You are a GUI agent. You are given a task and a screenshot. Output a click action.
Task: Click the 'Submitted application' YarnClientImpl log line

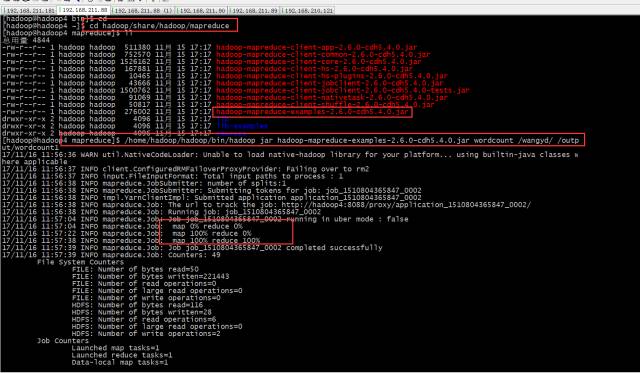211,198
